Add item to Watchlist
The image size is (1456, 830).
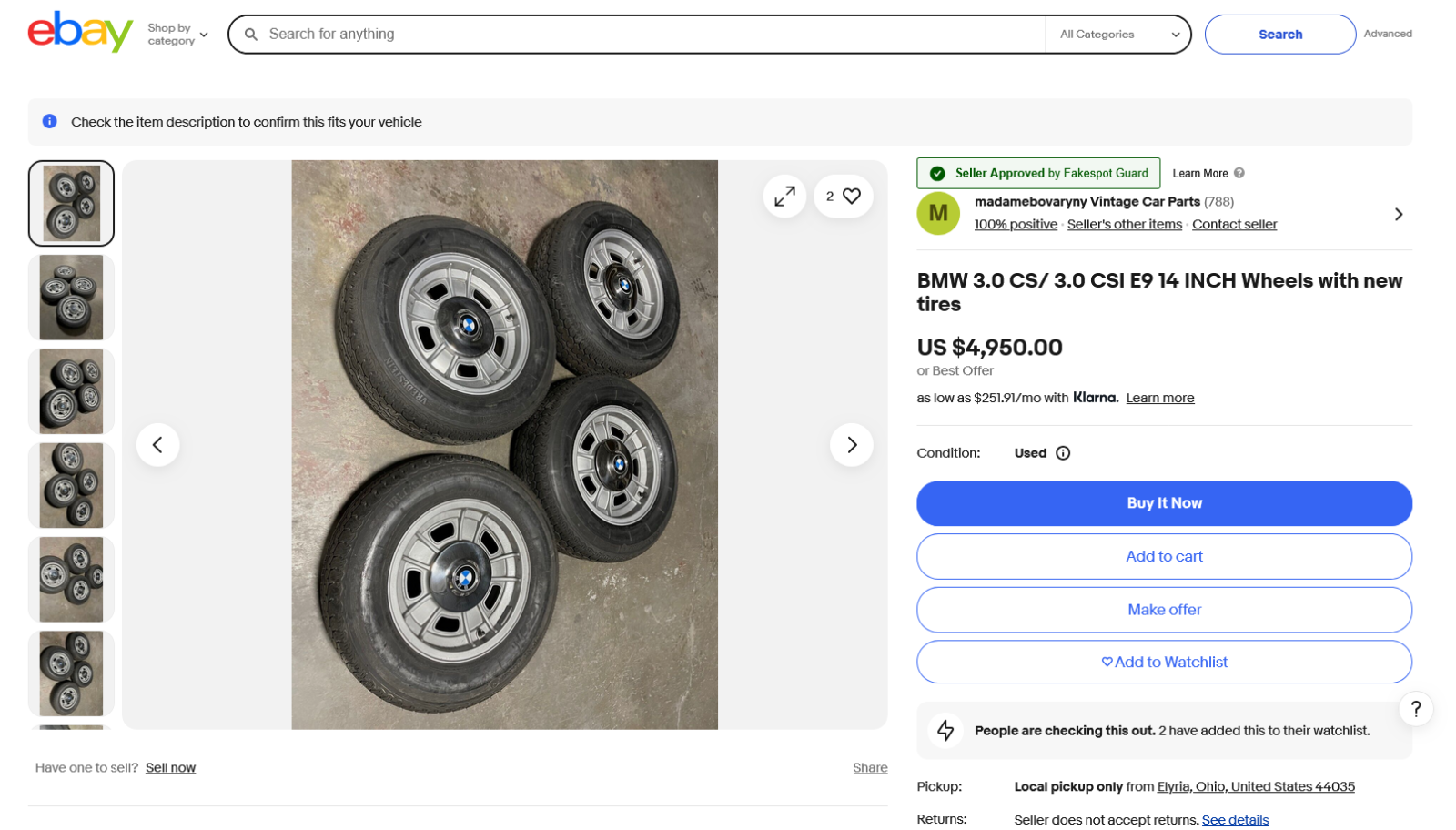1164,662
